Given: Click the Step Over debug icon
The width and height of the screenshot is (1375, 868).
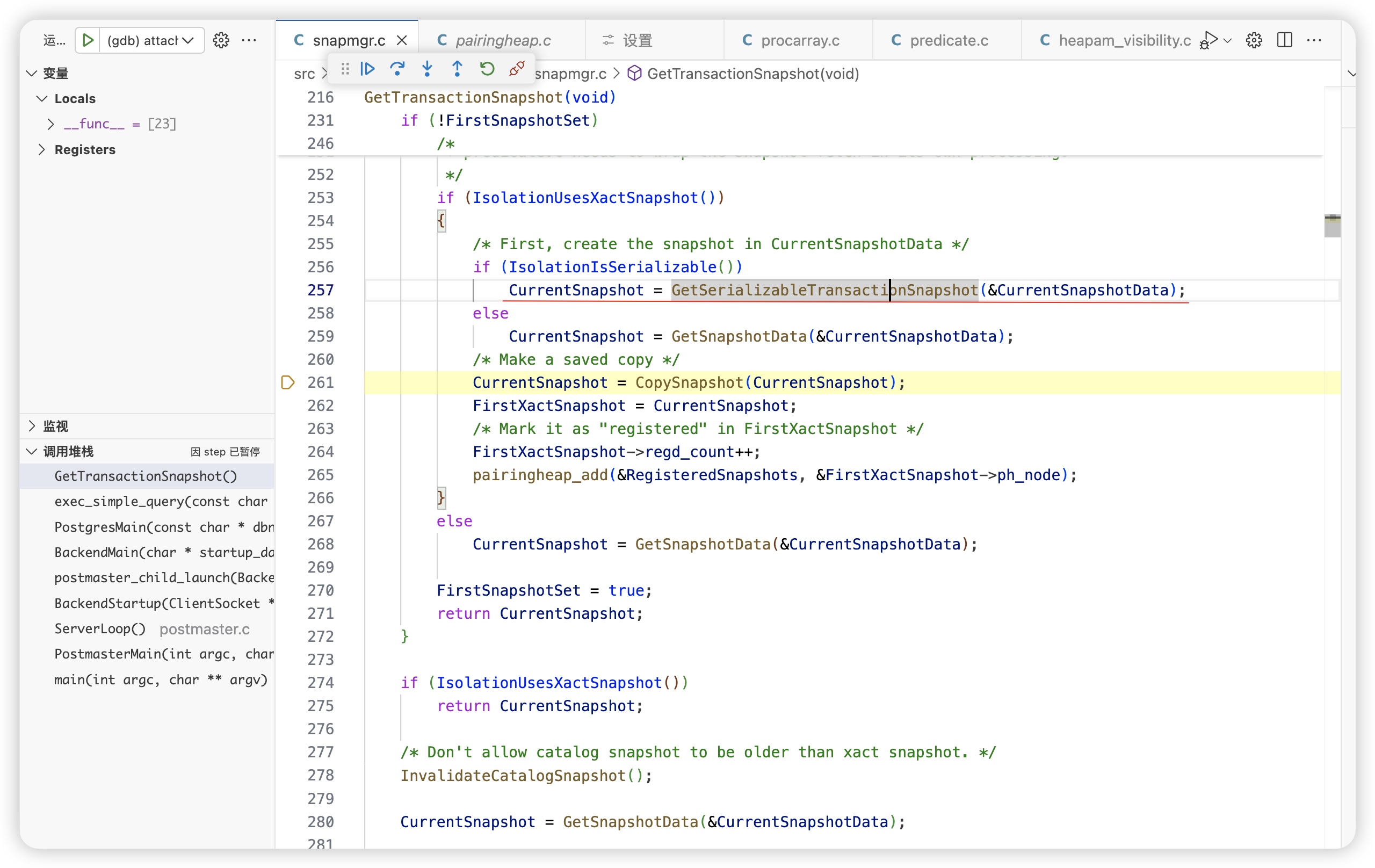Looking at the screenshot, I should click(x=397, y=69).
